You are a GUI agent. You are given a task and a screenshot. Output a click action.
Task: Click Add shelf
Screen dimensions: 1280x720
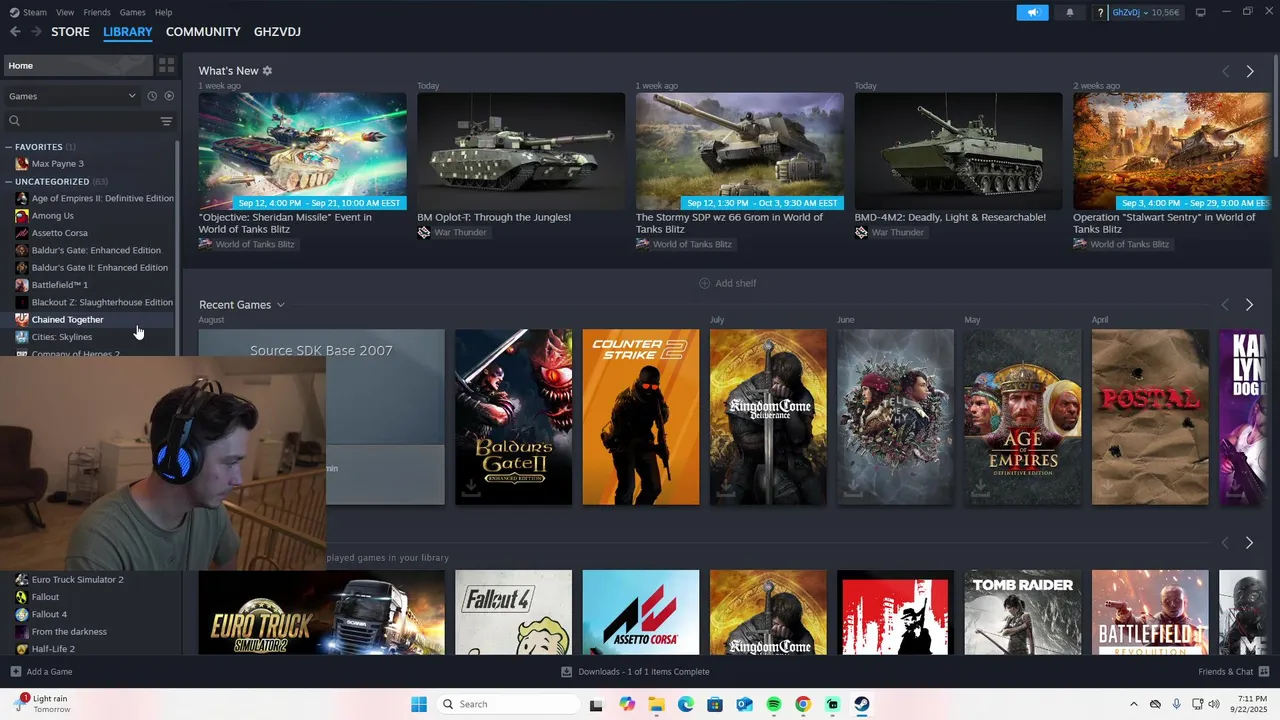pos(727,283)
